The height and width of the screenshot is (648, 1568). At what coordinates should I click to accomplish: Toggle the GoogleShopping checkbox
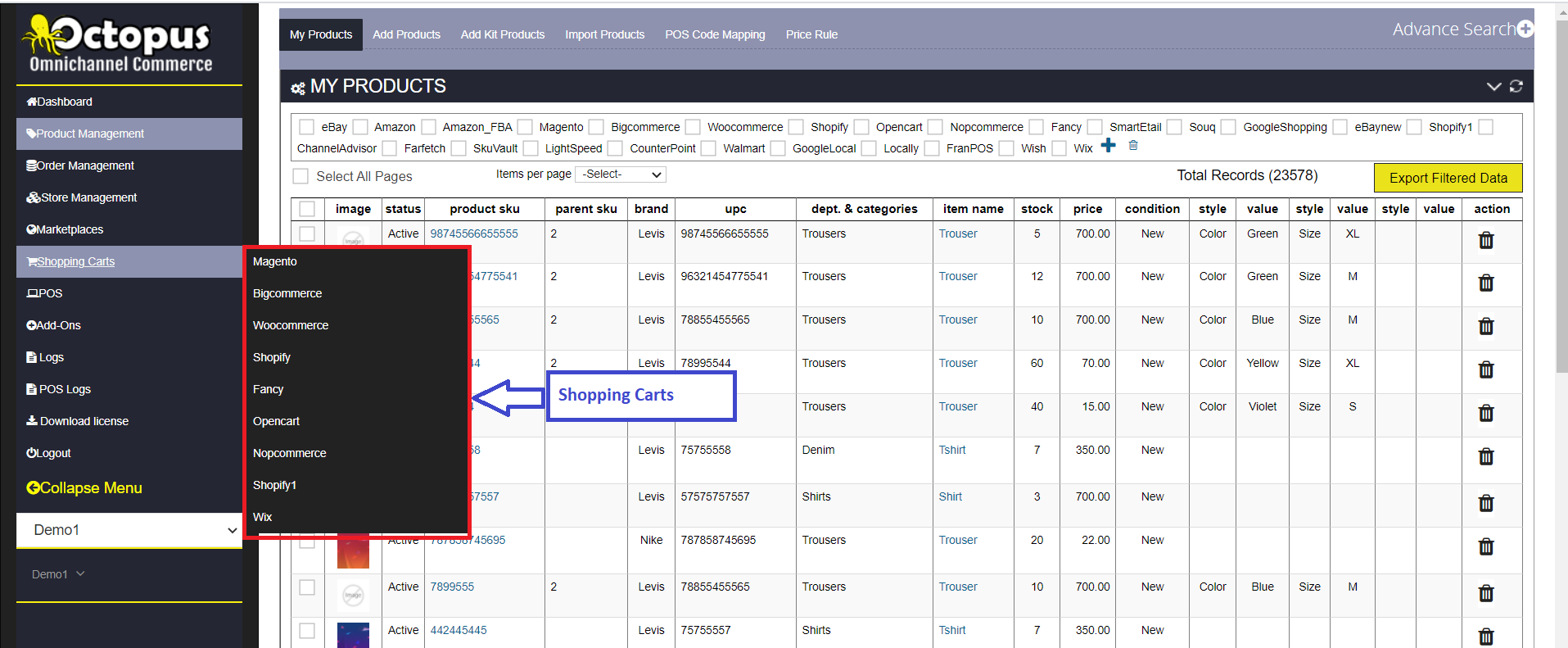1228,127
